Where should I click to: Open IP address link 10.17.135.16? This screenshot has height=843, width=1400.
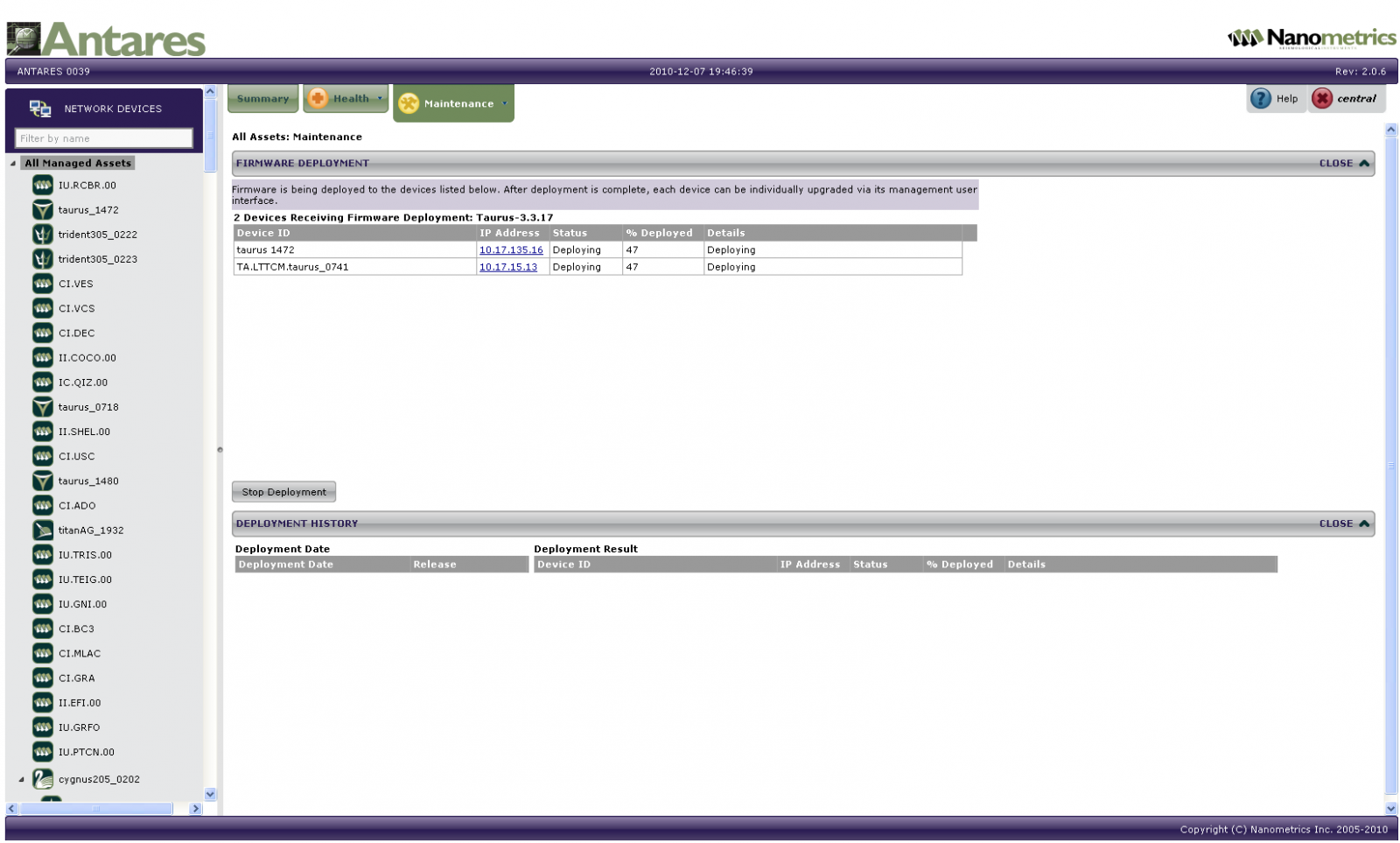pyautogui.click(x=511, y=249)
